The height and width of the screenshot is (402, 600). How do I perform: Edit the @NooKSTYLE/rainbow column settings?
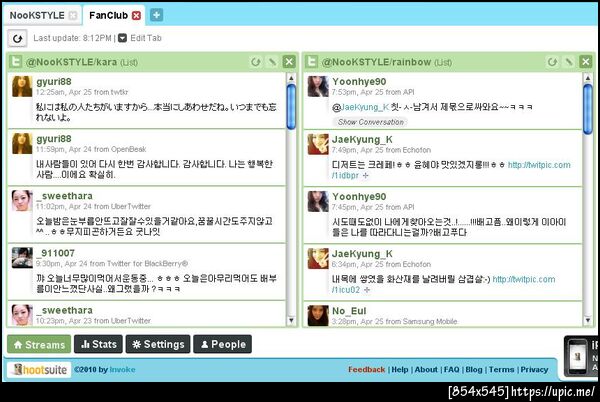point(569,62)
